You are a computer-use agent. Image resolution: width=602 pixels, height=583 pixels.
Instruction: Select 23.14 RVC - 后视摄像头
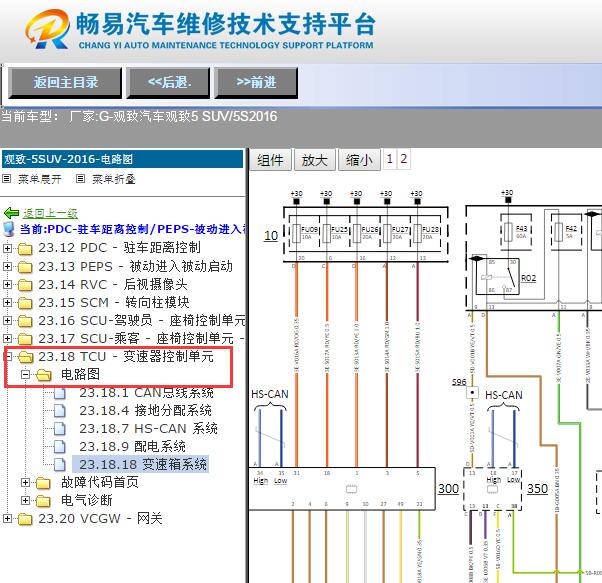(x=113, y=284)
